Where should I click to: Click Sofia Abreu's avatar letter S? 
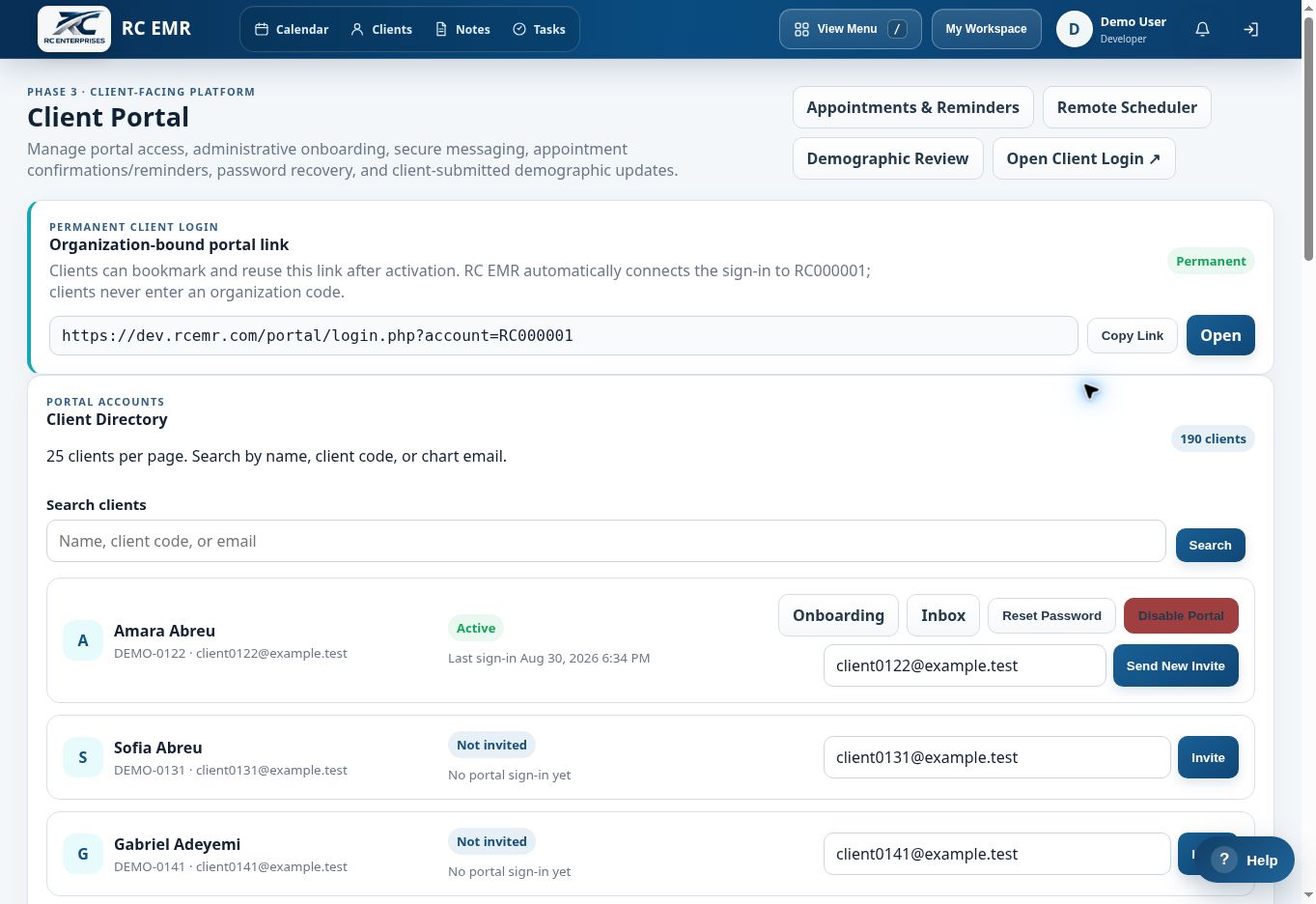(83, 757)
